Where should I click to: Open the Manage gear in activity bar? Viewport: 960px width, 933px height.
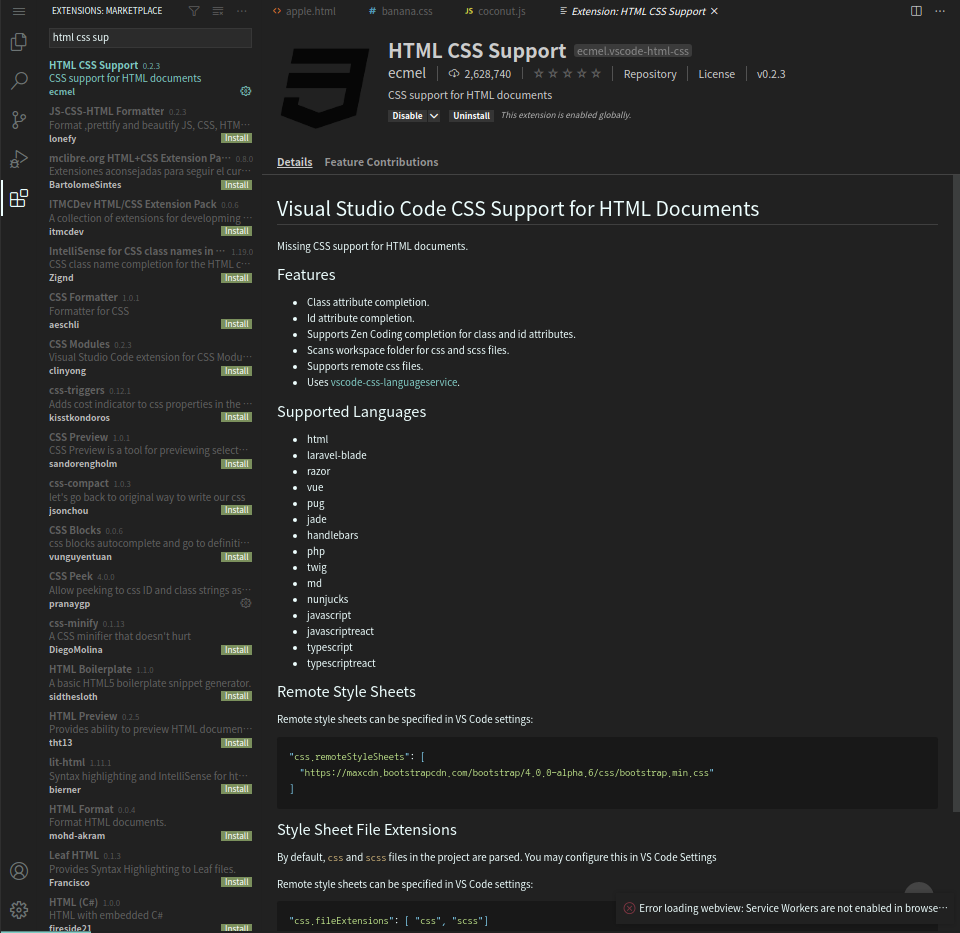point(19,910)
